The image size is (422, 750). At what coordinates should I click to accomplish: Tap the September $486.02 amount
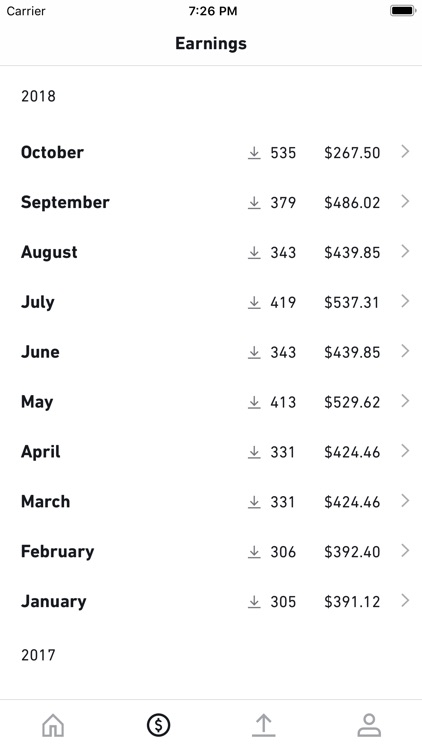352,202
